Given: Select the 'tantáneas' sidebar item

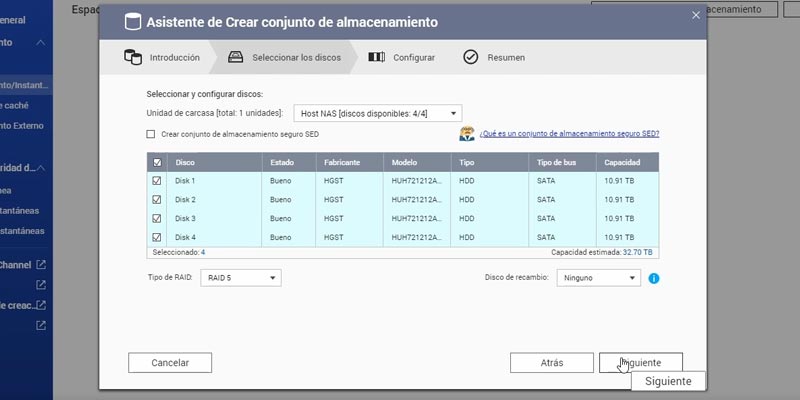Looking at the screenshot, I should tap(20, 211).
